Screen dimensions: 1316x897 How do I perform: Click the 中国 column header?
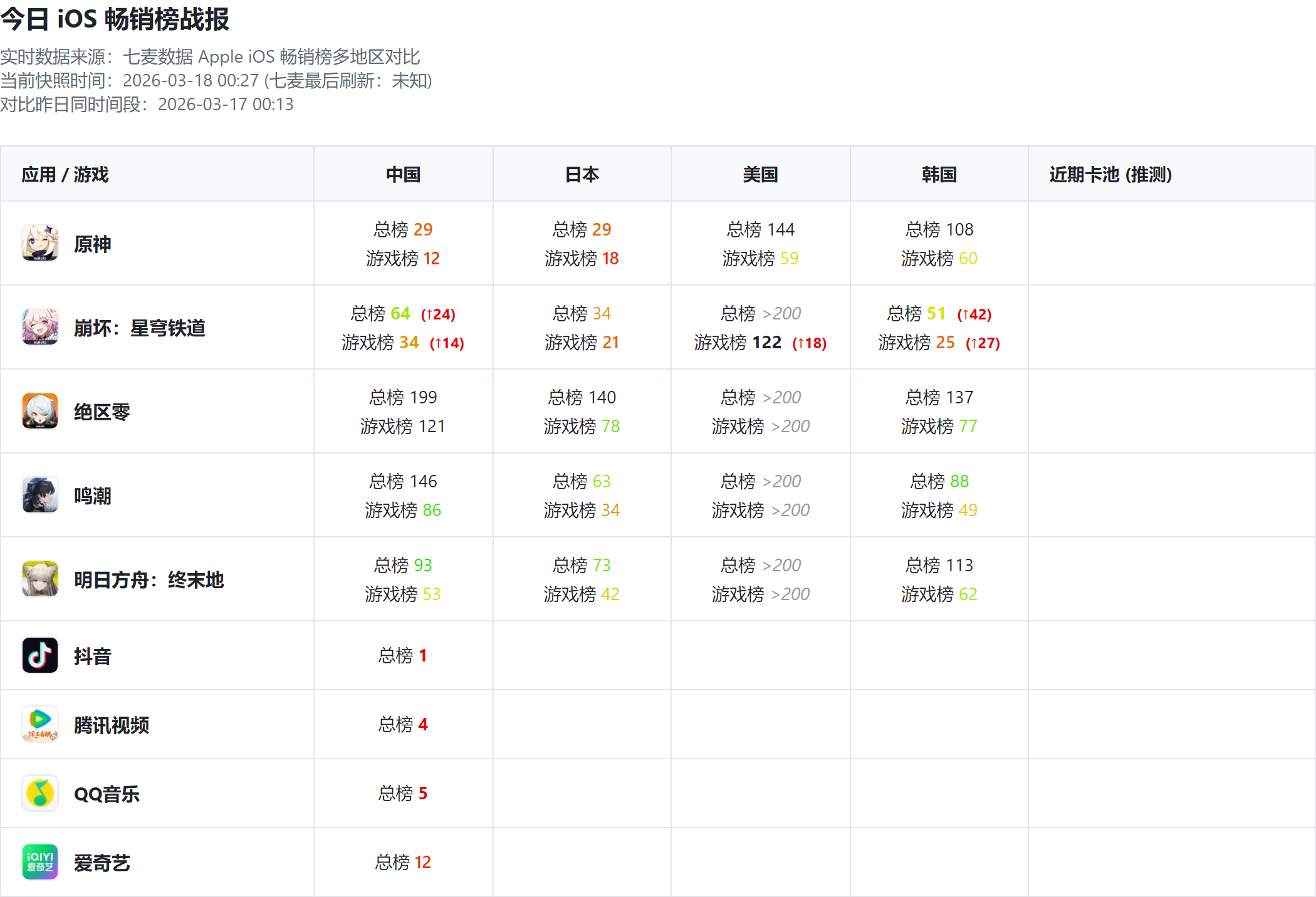(403, 174)
